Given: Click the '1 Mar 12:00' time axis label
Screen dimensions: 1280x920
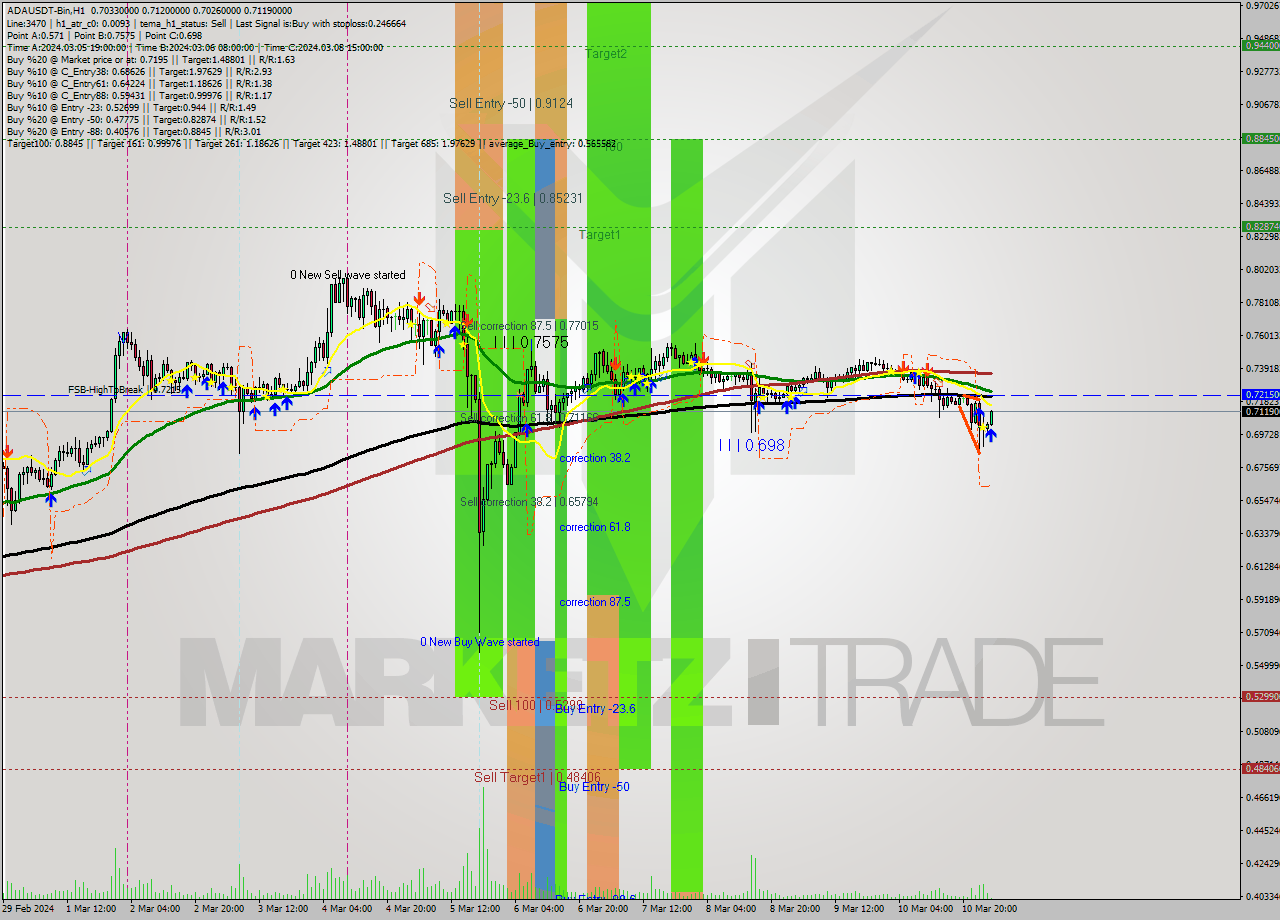Looking at the screenshot, I should [x=91, y=908].
